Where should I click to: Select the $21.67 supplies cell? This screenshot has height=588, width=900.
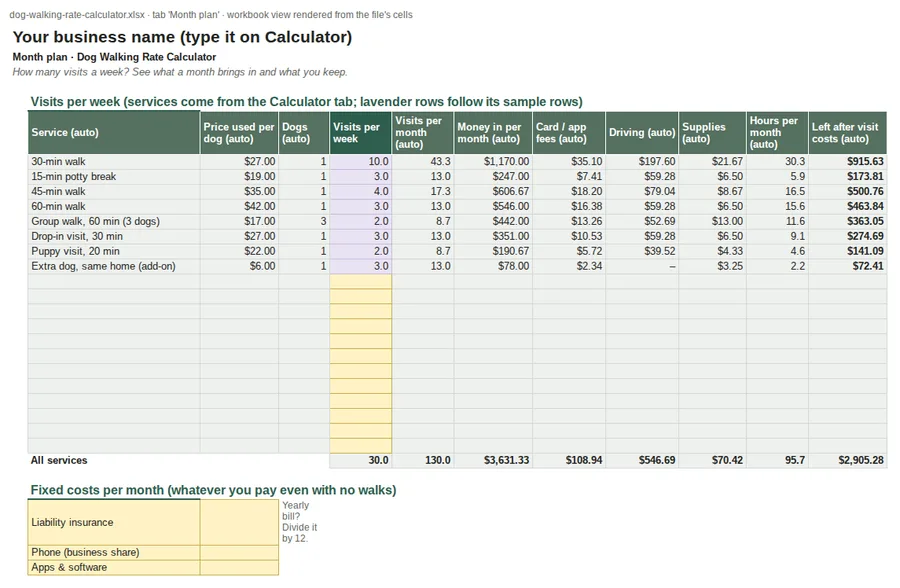(x=712, y=162)
